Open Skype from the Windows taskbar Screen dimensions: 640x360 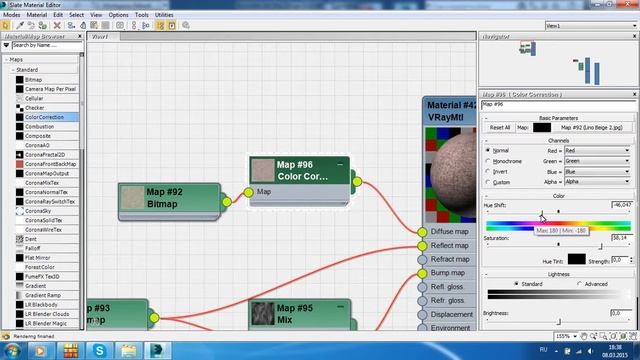point(99,350)
